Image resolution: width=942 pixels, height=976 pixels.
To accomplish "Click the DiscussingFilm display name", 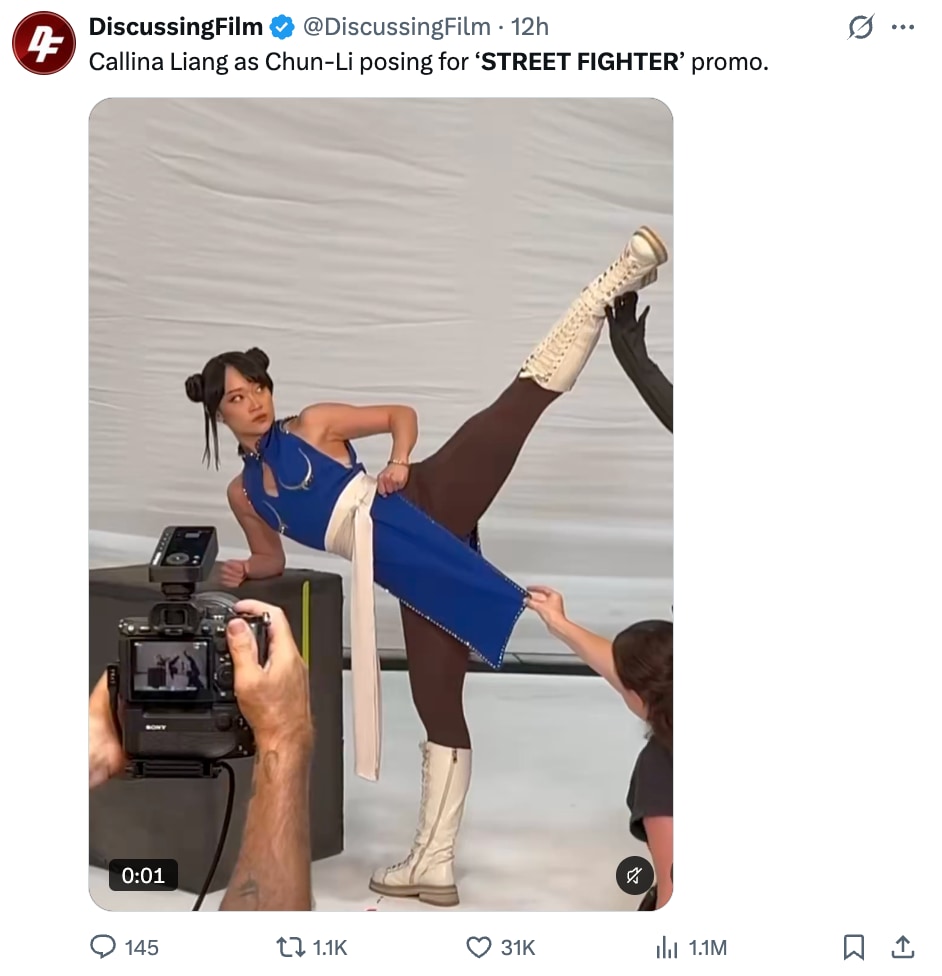I will pyautogui.click(x=176, y=27).
